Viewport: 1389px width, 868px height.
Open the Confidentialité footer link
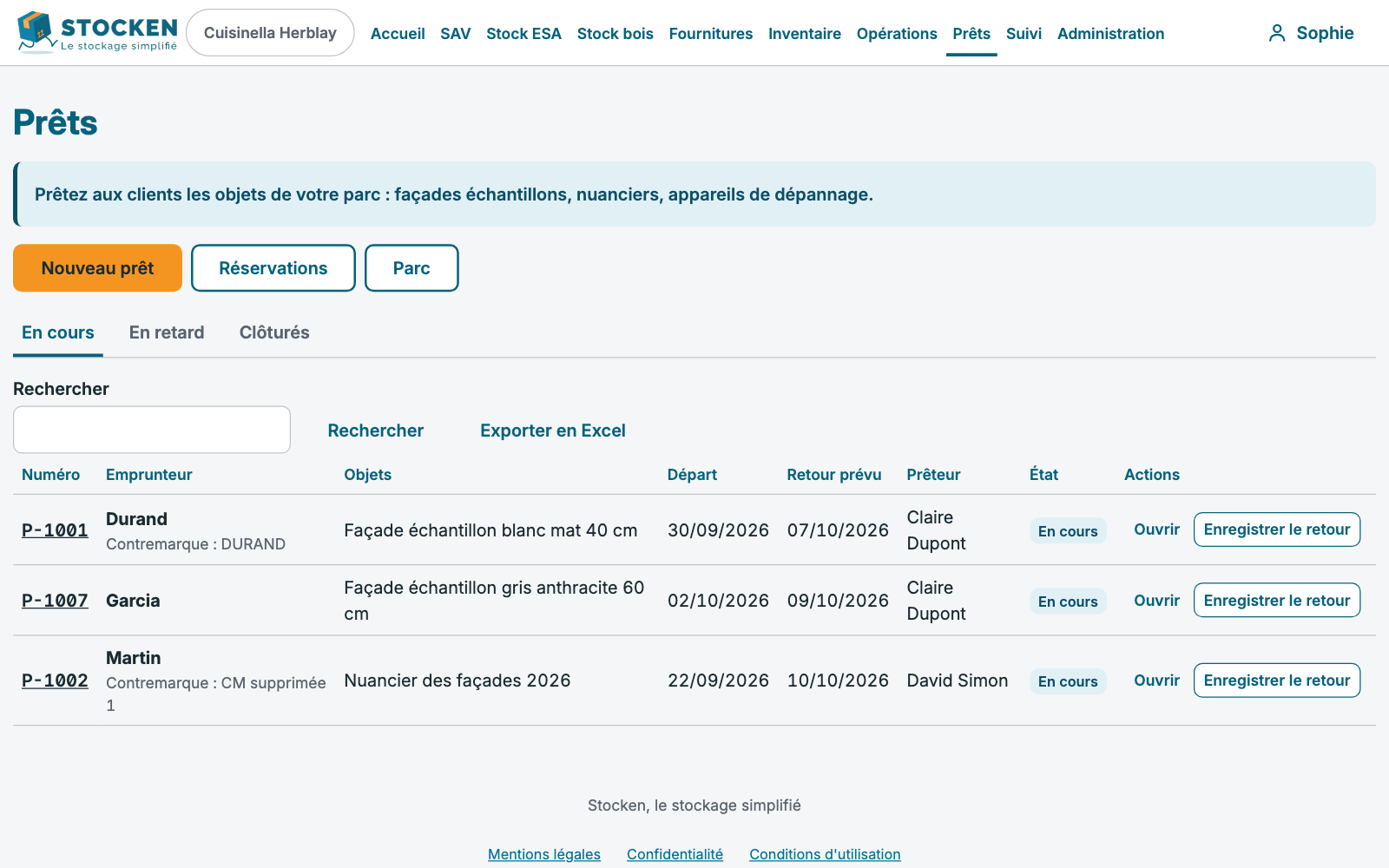[x=675, y=854]
